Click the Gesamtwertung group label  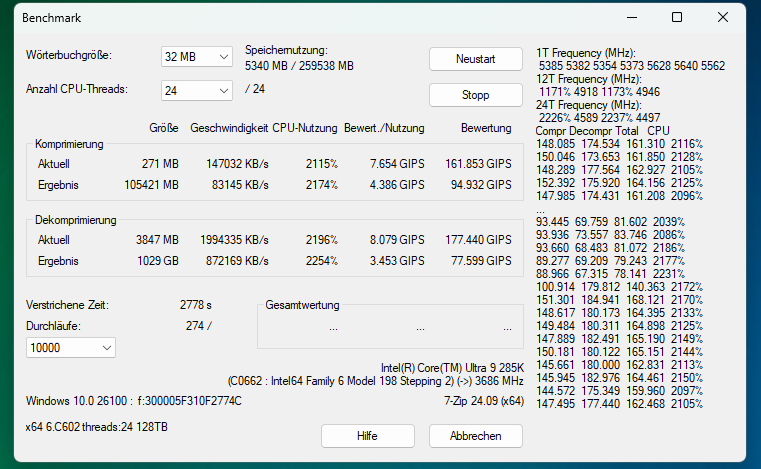302,305
